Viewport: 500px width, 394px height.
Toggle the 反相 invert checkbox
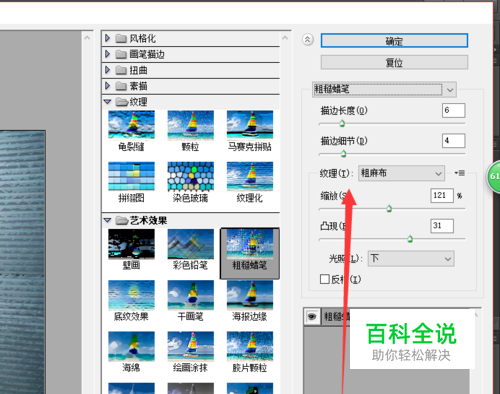325,279
